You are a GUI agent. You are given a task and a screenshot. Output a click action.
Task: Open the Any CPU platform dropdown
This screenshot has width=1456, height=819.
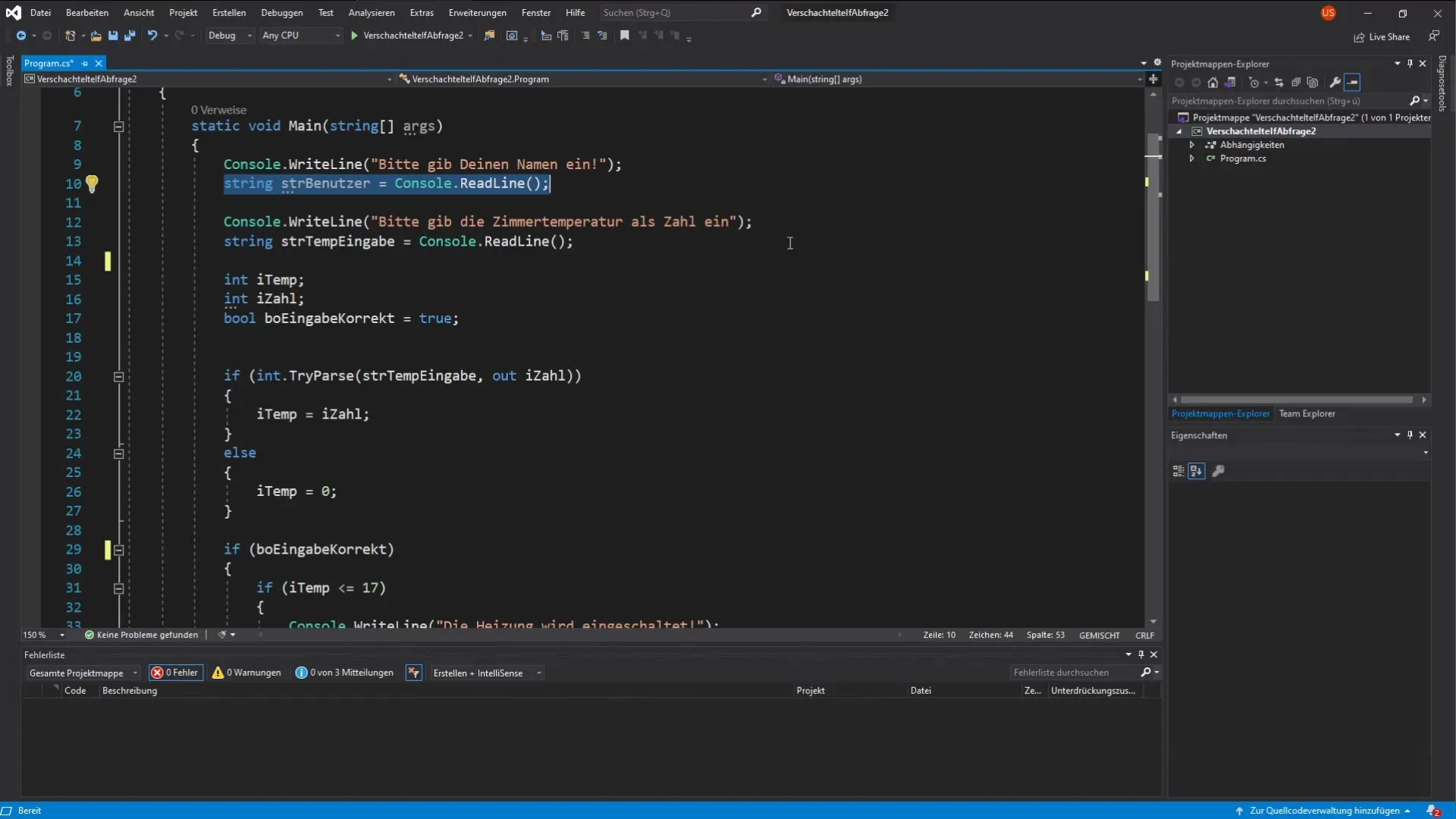pyautogui.click(x=301, y=36)
